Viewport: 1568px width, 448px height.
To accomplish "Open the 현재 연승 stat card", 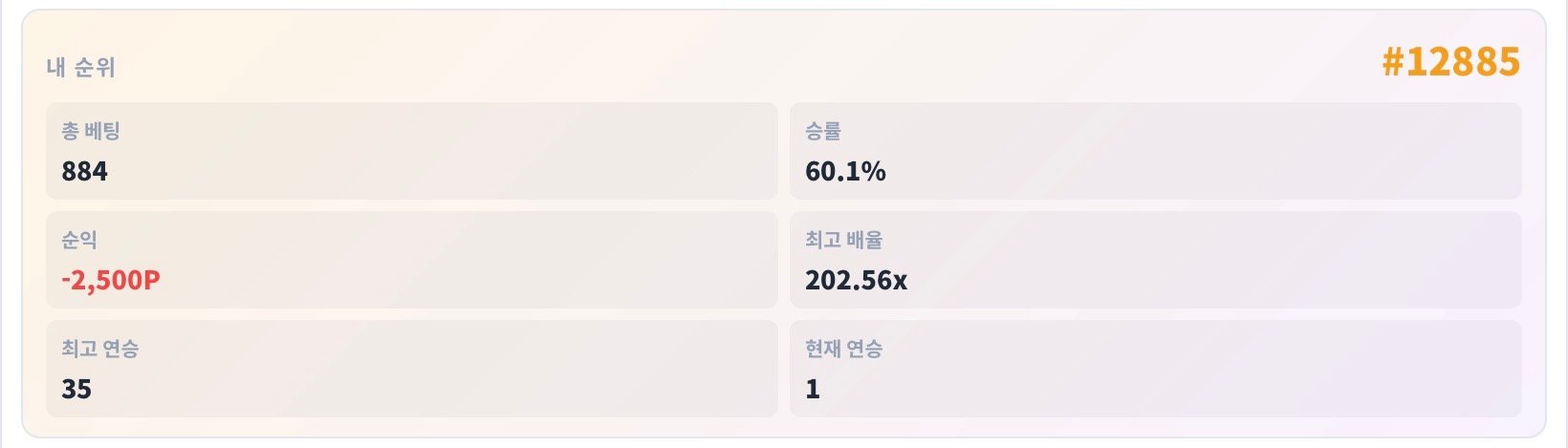I will (1155, 369).
